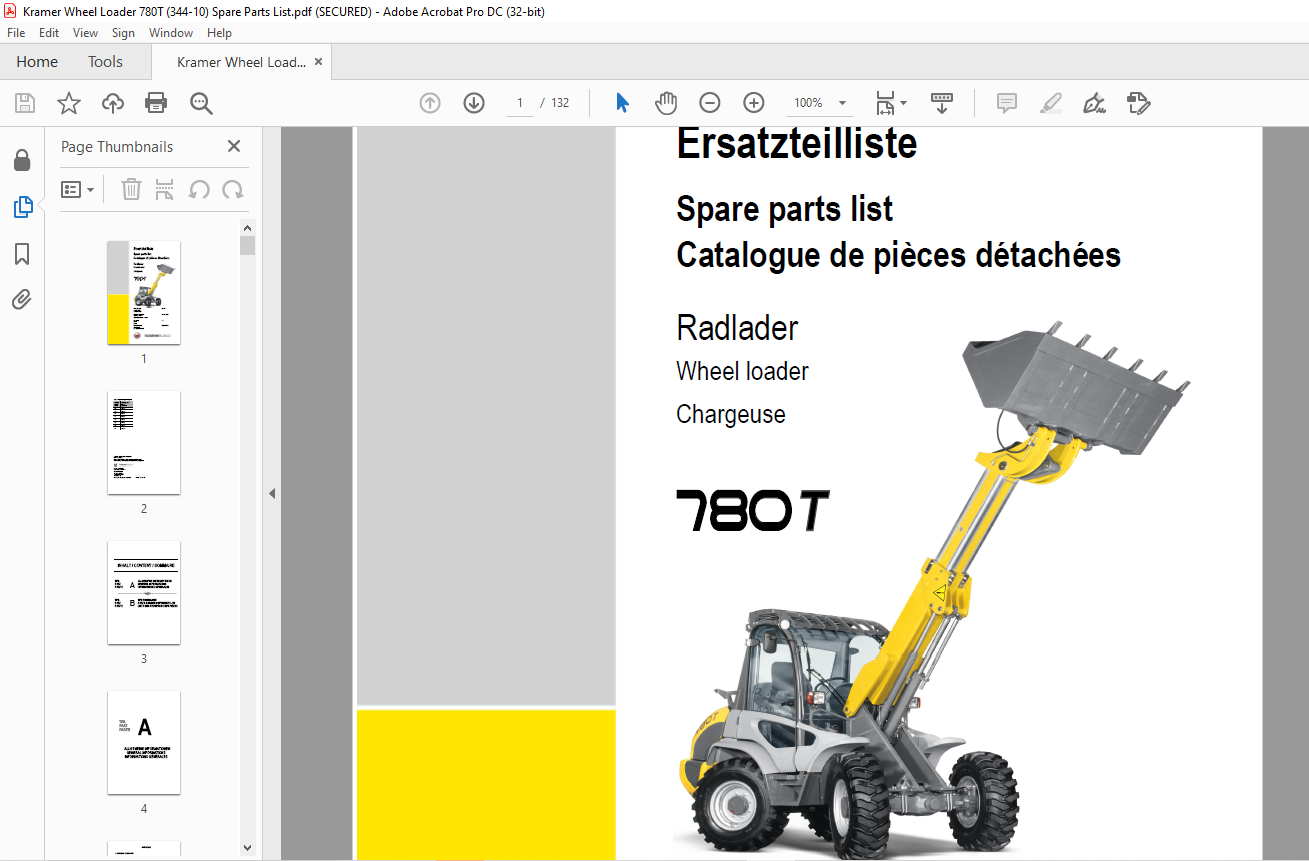Click the insert page break/split icon
Image resolution: width=1309 pixels, height=861 pixels.
click(x=165, y=189)
